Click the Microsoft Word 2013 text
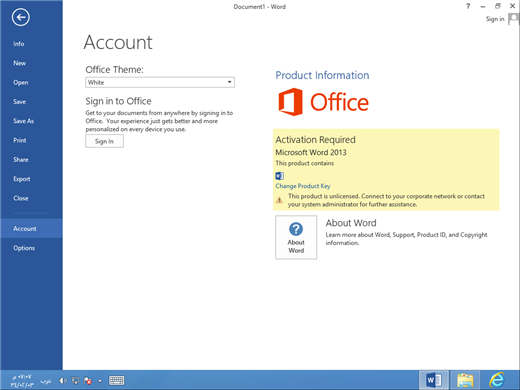This screenshot has height=390, width=520. [x=311, y=152]
